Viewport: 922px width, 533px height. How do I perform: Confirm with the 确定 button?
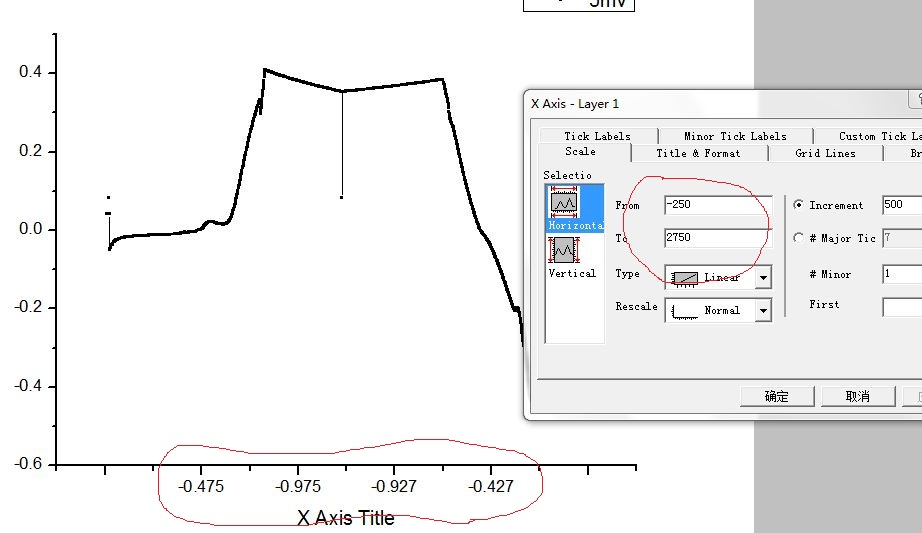[x=777, y=397]
